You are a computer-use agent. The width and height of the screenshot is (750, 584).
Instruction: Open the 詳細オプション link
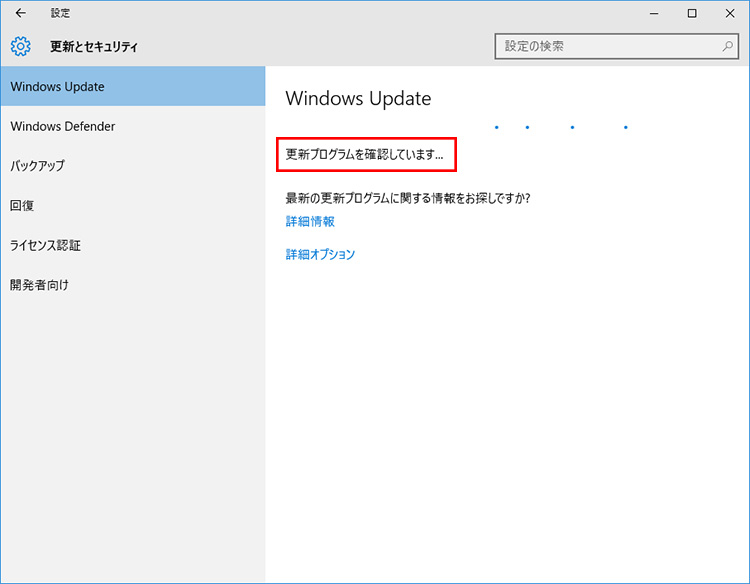pyautogui.click(x=320, y=254)
